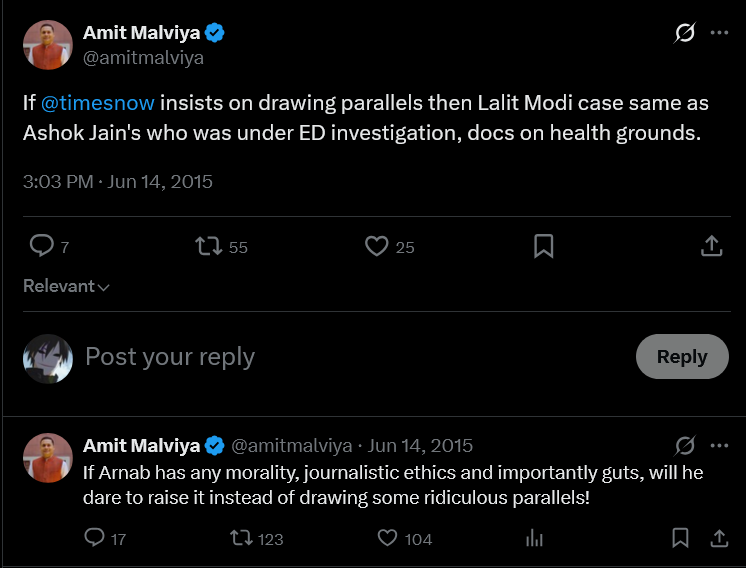Reply to second tweet with 17 replies

[94, 538]
